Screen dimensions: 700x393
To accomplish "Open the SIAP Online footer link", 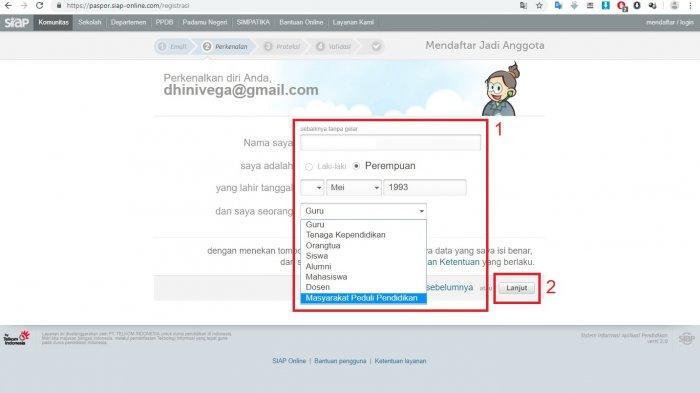I will (x=289, y=361).
